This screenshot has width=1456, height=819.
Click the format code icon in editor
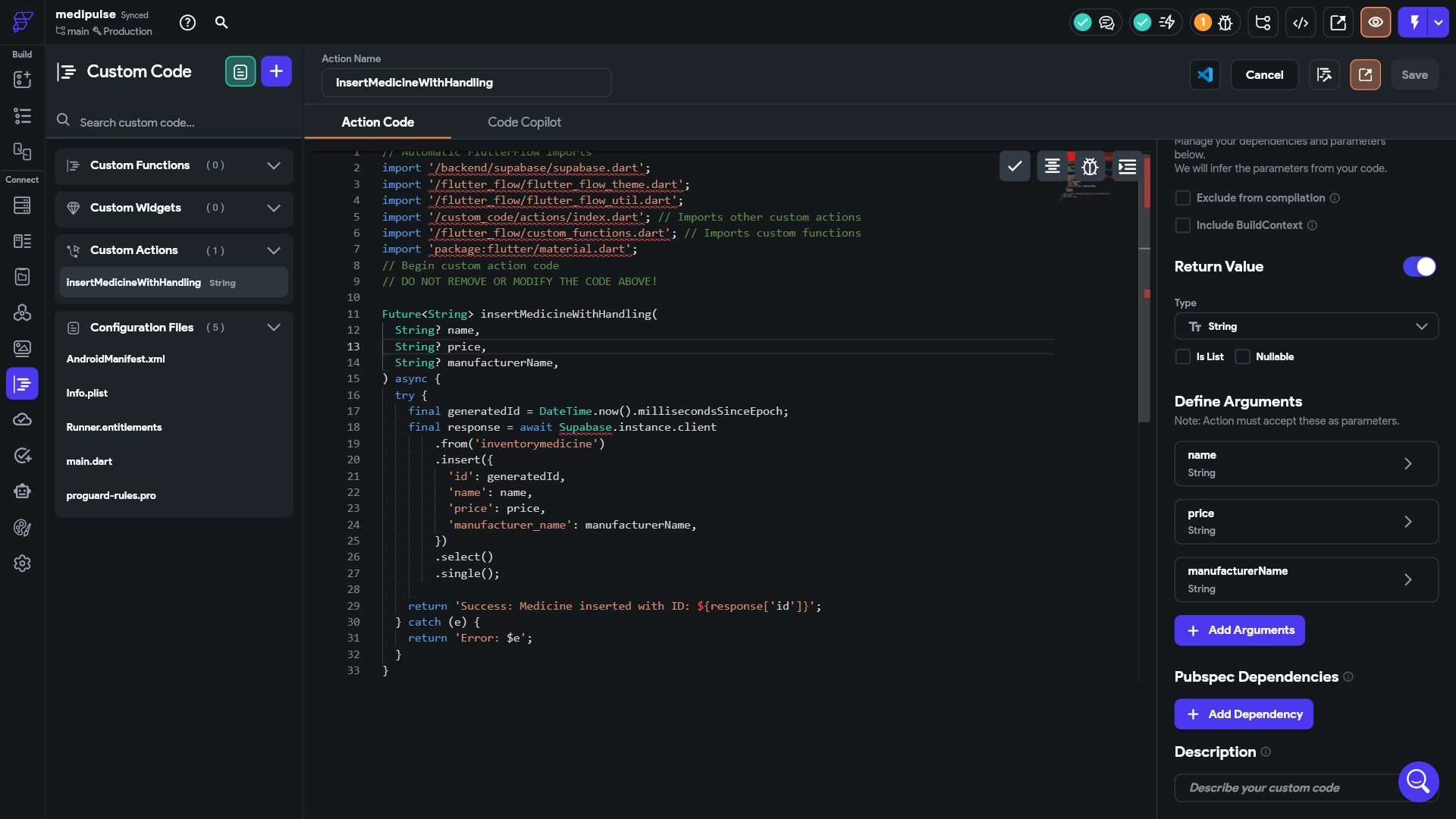click(x=1052, y=166)
